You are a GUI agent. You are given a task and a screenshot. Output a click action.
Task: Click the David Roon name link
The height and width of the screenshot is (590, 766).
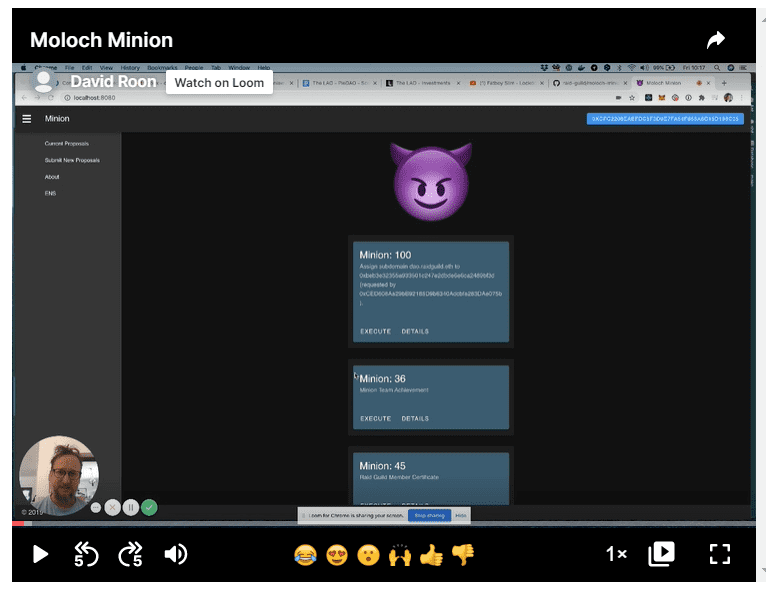click(x=113, y=82)
